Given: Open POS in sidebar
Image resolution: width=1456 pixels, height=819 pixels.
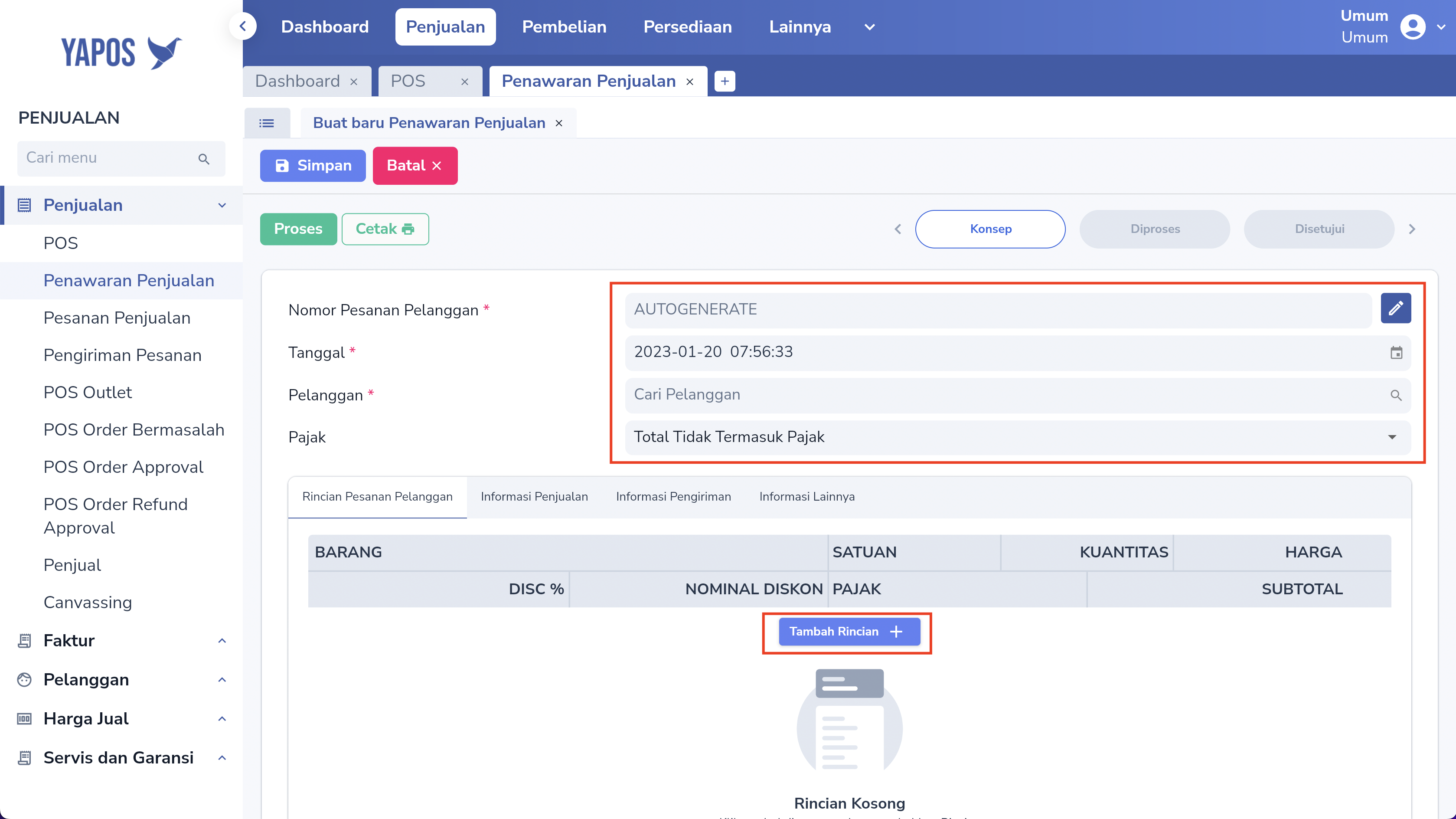Looking at the screenshot, I should (60, 243).
